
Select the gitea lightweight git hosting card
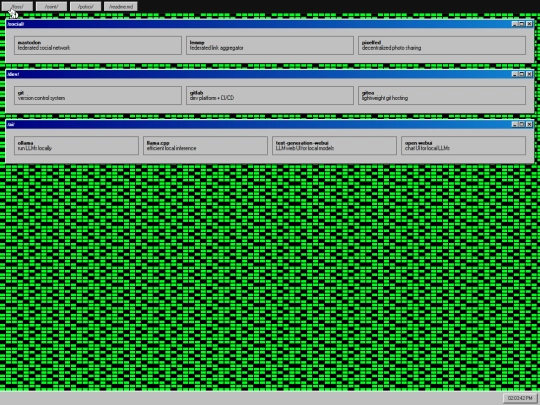[442, 95]
